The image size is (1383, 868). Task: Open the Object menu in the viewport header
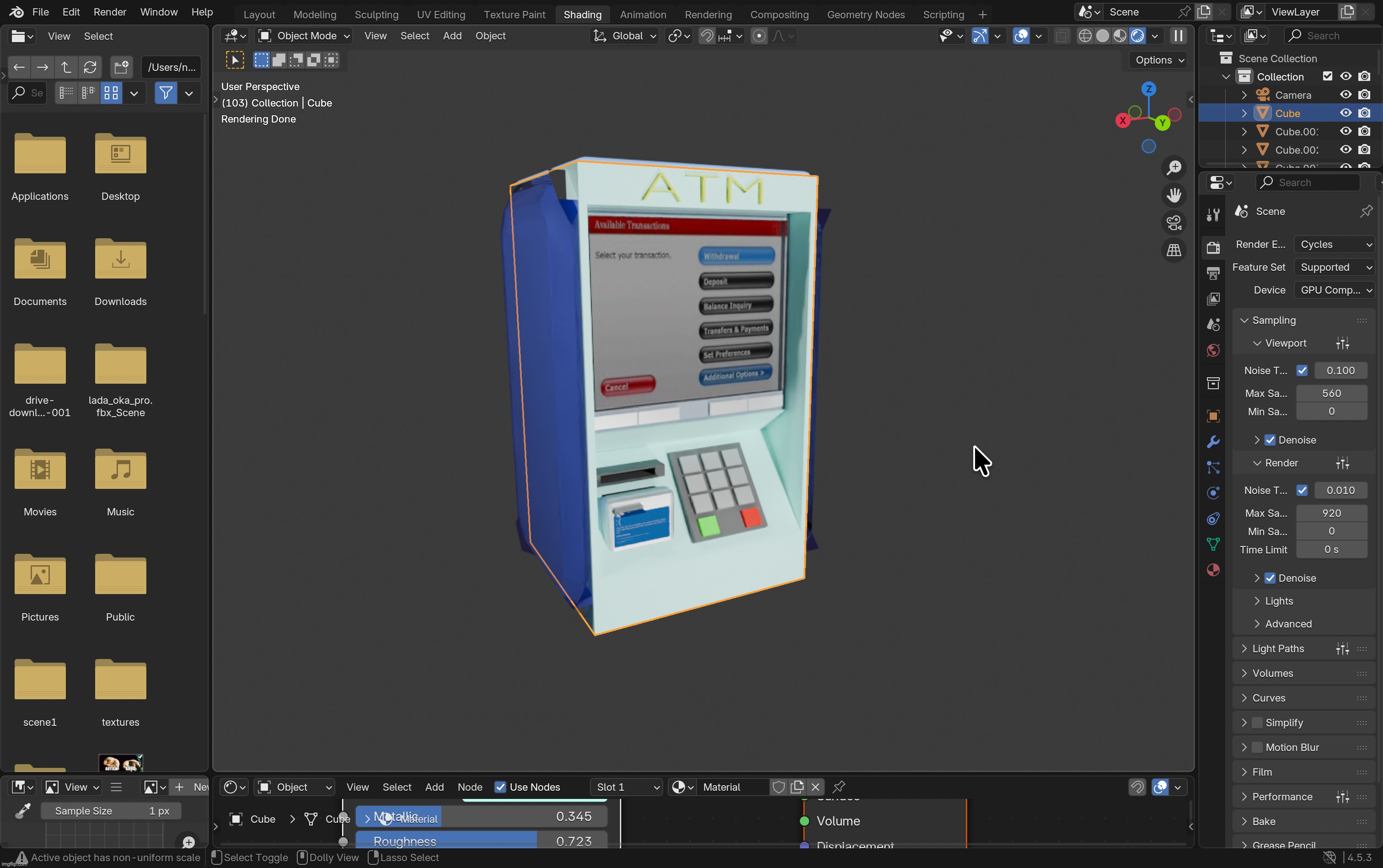coord(490,36)
